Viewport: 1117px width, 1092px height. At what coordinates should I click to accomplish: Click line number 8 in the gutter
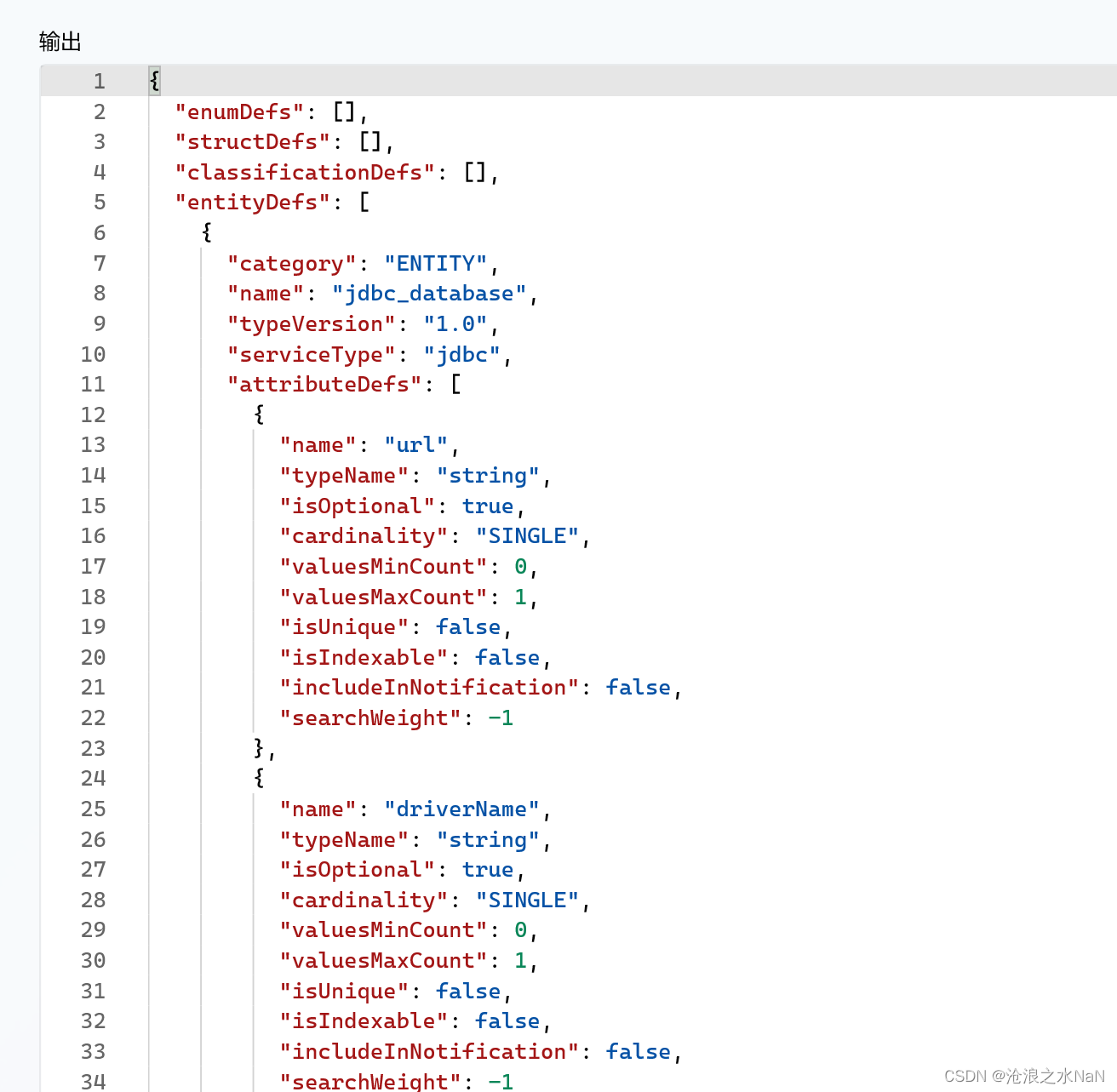coord(100,294)
